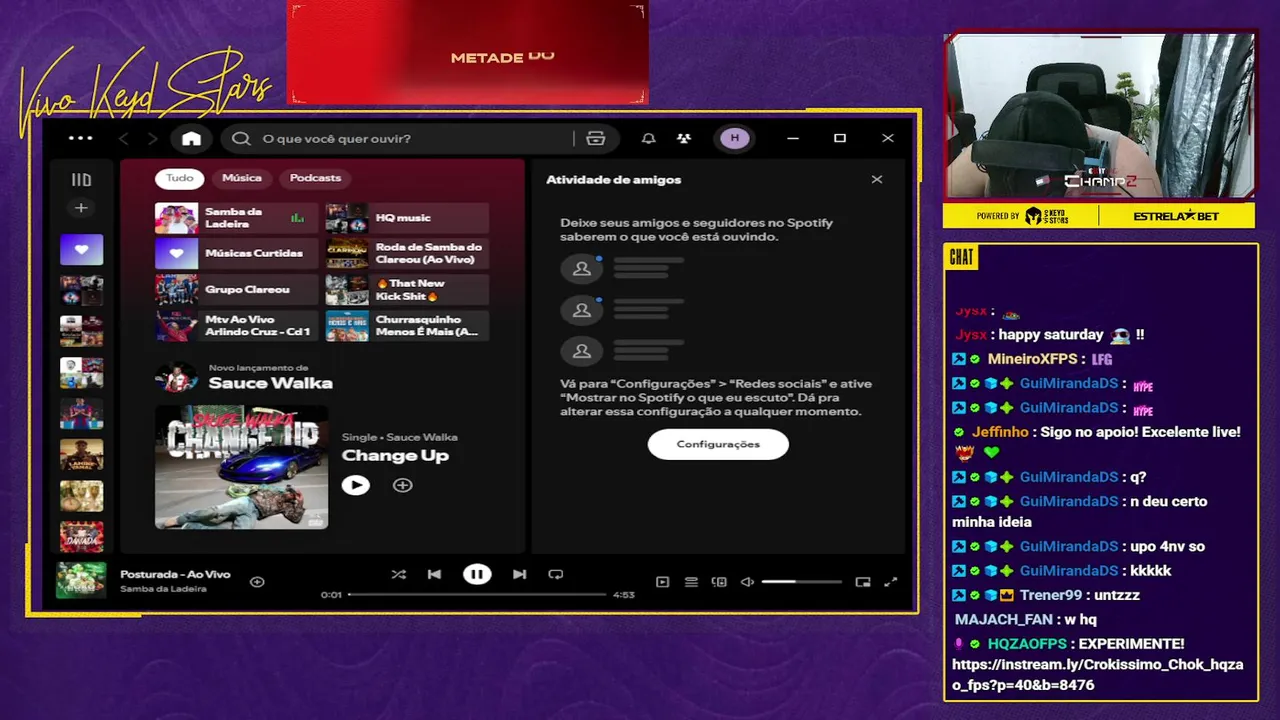Screen dimensions: 1280x720
Task: Click MineiroXFPS username in chat
Action: (1032, 359)
